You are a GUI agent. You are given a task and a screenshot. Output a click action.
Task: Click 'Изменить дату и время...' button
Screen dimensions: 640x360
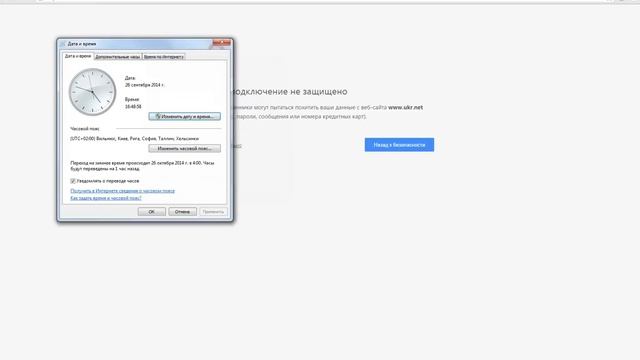coord(184,116)
